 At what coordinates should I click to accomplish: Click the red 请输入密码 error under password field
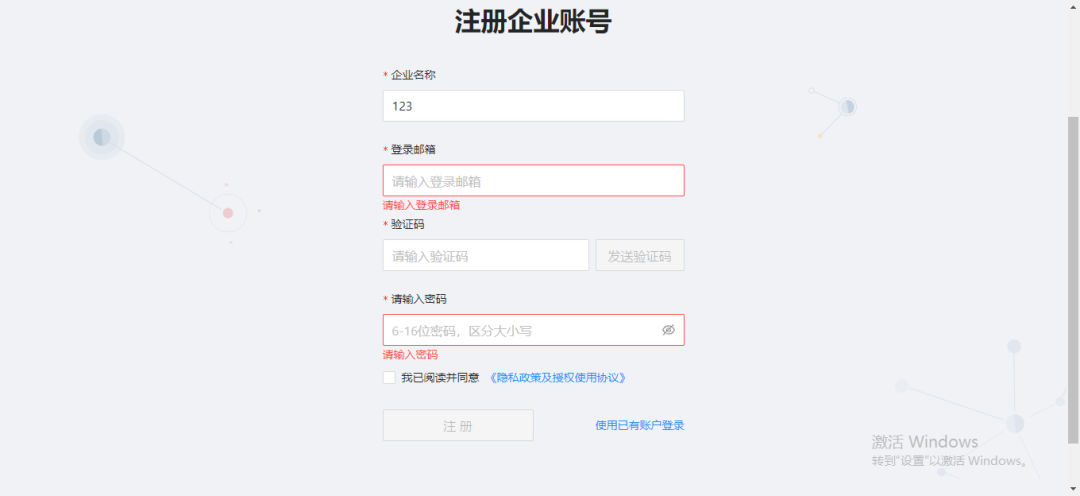[x=411, y=355]
